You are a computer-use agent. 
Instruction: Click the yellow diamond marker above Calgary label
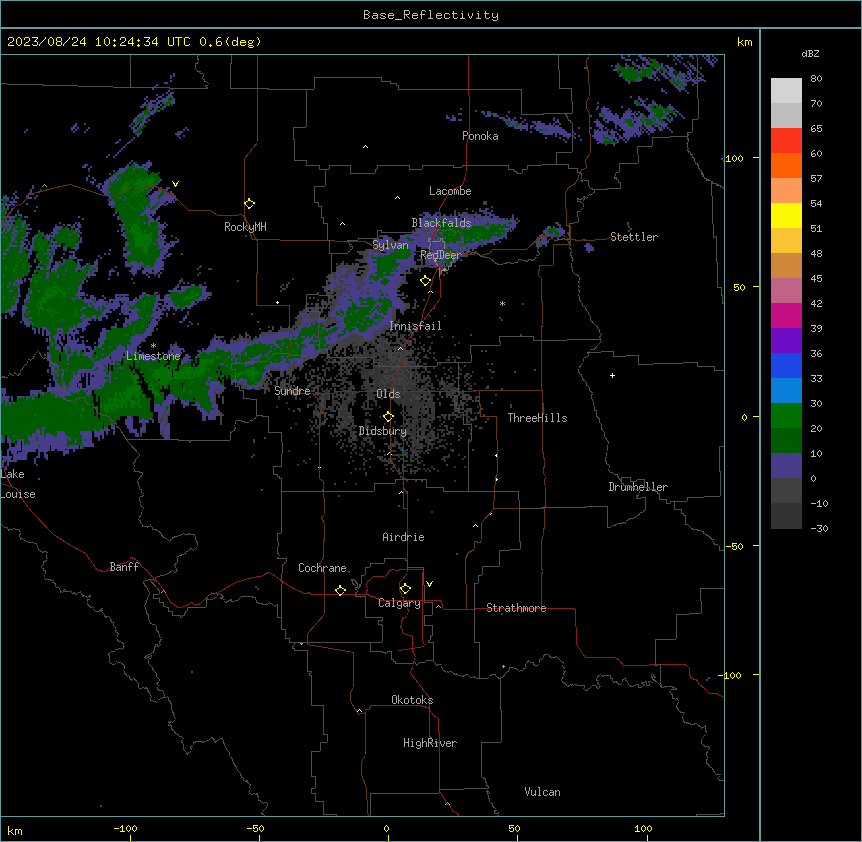tap(405, 589)
